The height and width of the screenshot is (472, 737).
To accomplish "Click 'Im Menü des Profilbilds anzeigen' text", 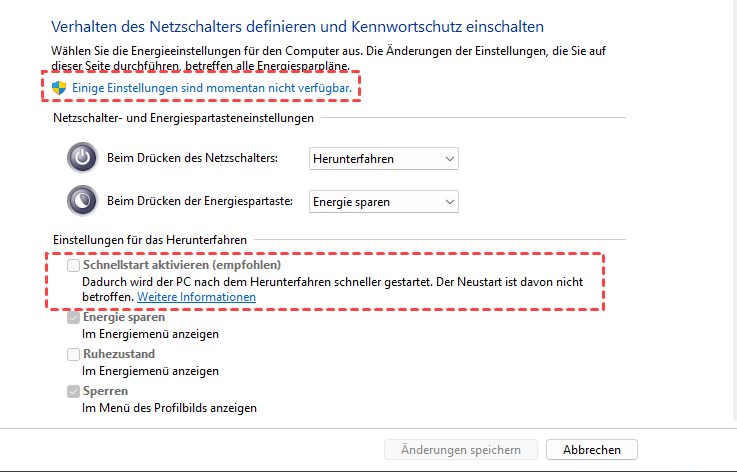I will (x=169, y=408).
